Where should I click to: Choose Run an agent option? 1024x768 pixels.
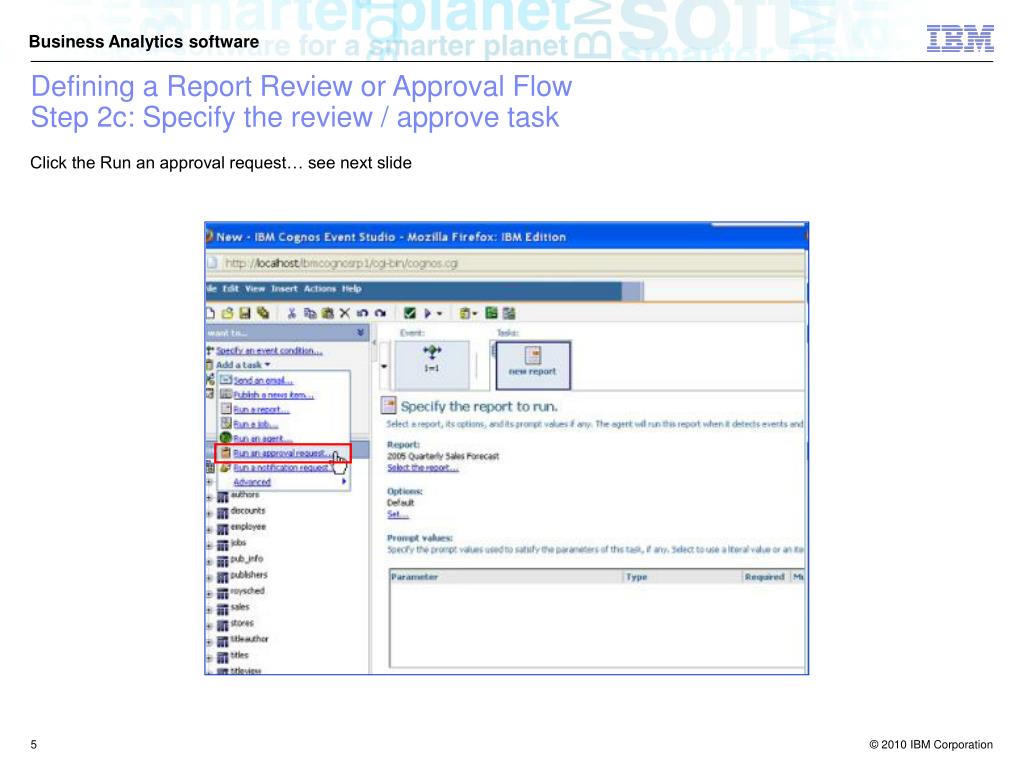[263, 439]
